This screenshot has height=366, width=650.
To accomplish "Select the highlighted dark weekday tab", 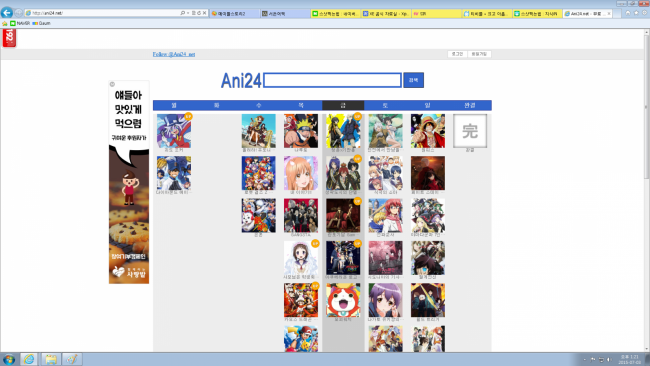I will coord(343,105).
